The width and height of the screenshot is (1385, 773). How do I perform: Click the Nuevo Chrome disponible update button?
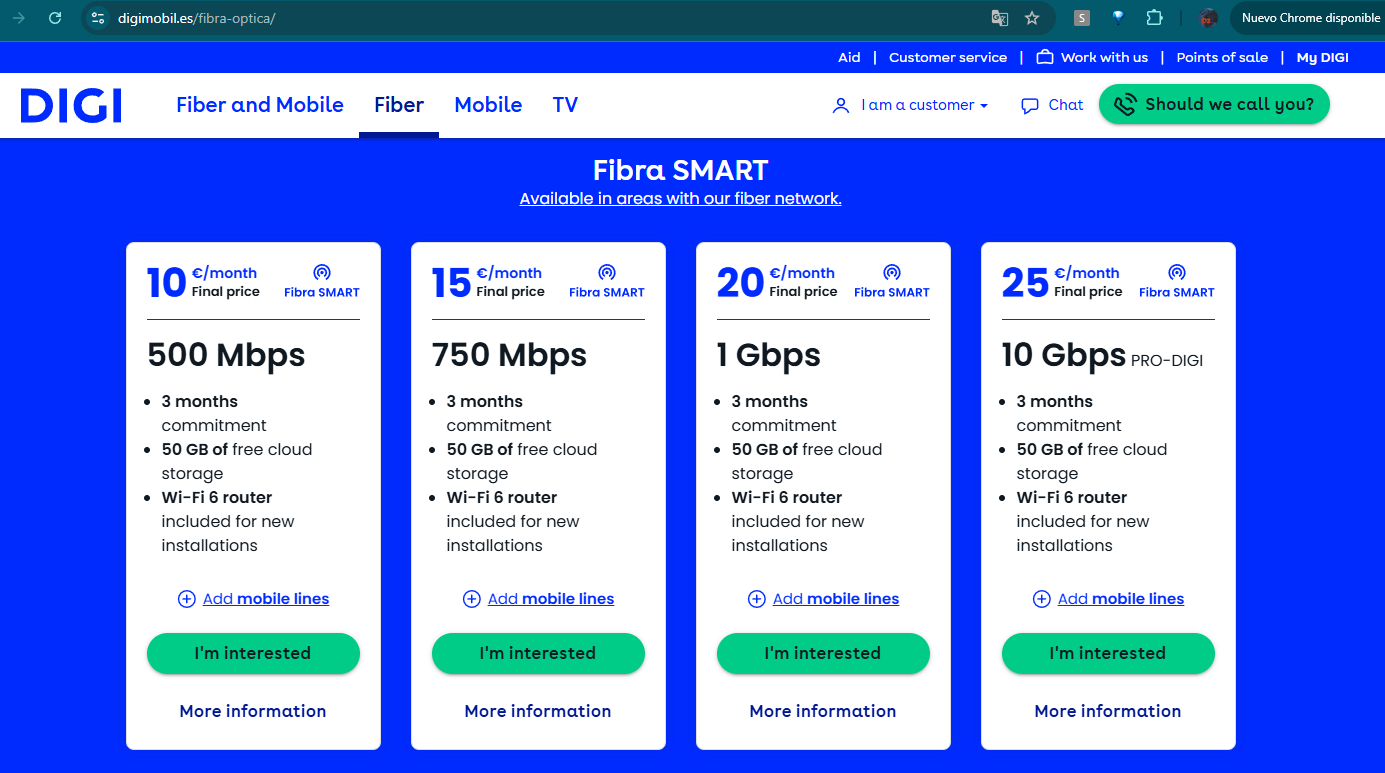pos(1309,18)
